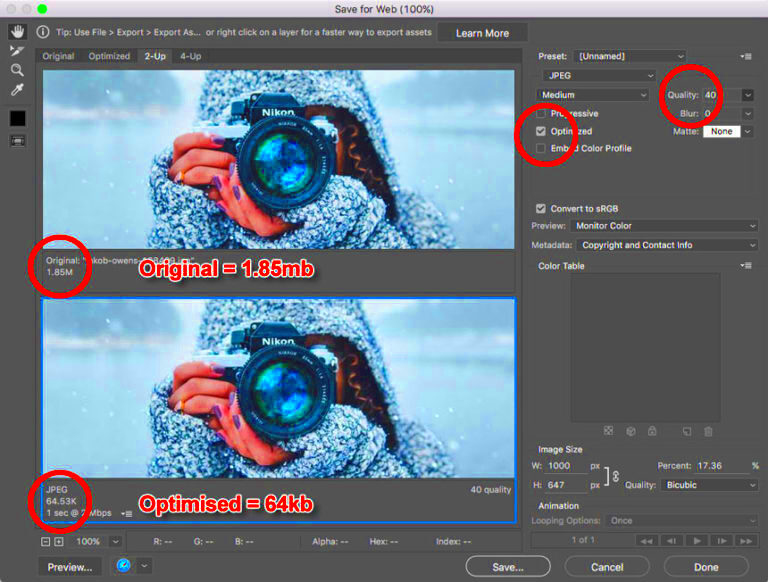
Task: Open the Quality value slider arrow
Action: point(747,95)
